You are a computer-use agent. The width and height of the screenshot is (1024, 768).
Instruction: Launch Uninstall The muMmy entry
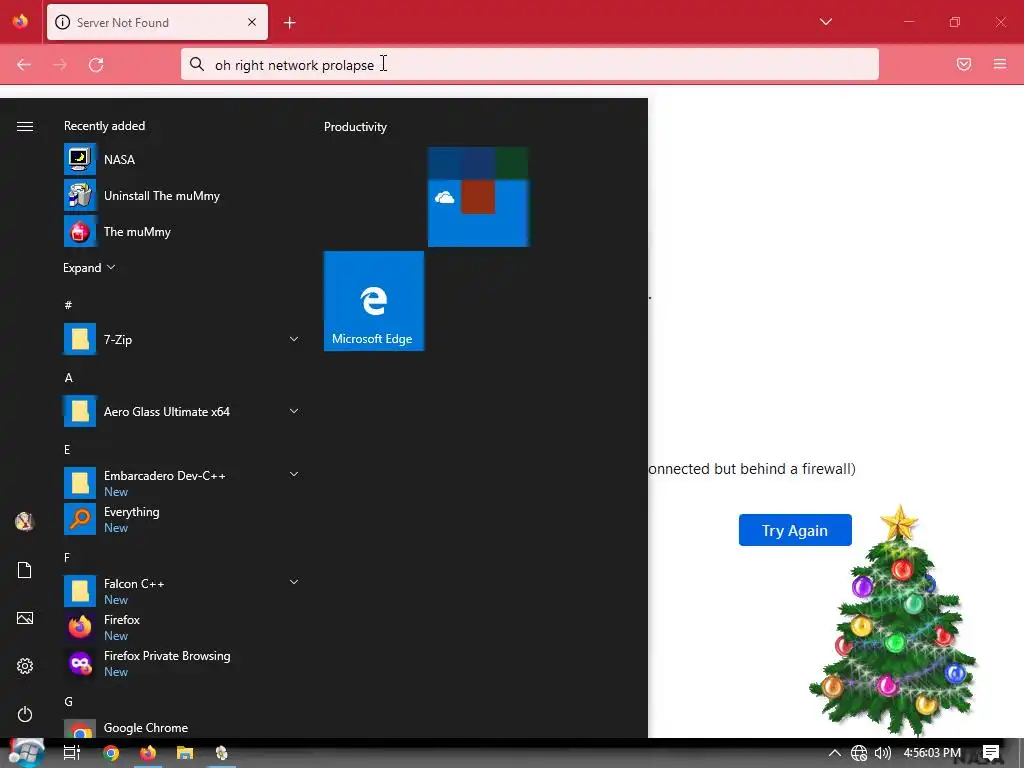pos(182,195)
